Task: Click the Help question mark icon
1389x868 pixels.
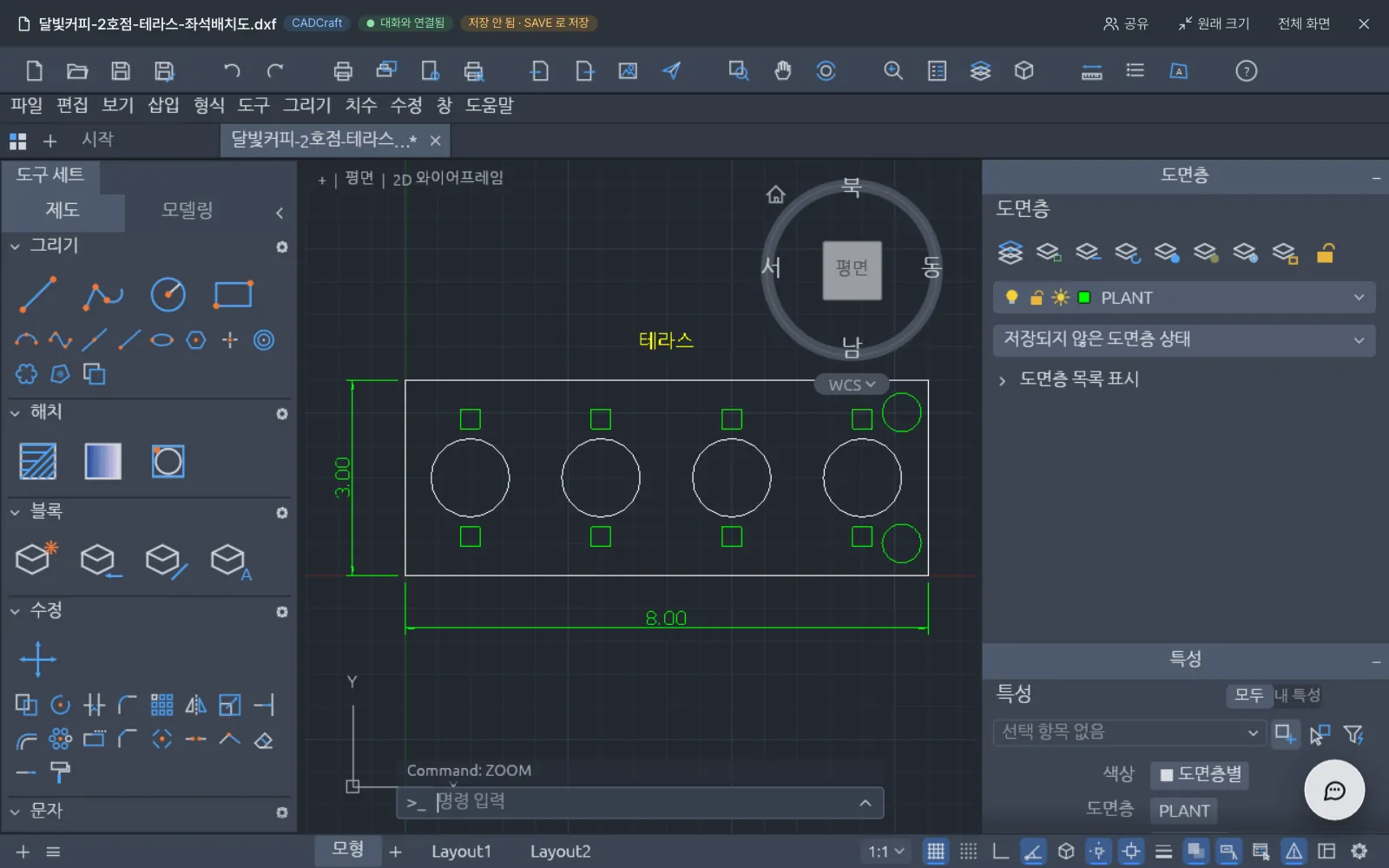Action: (1246, 71)
